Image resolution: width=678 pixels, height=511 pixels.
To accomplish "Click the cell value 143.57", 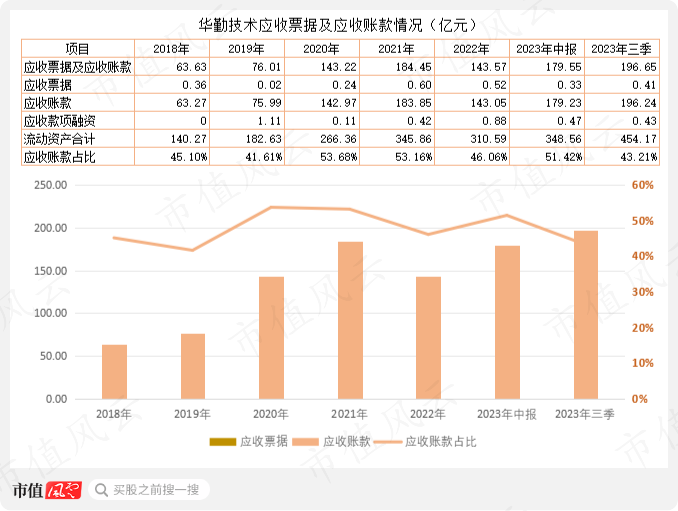I will tap(489, 67).
